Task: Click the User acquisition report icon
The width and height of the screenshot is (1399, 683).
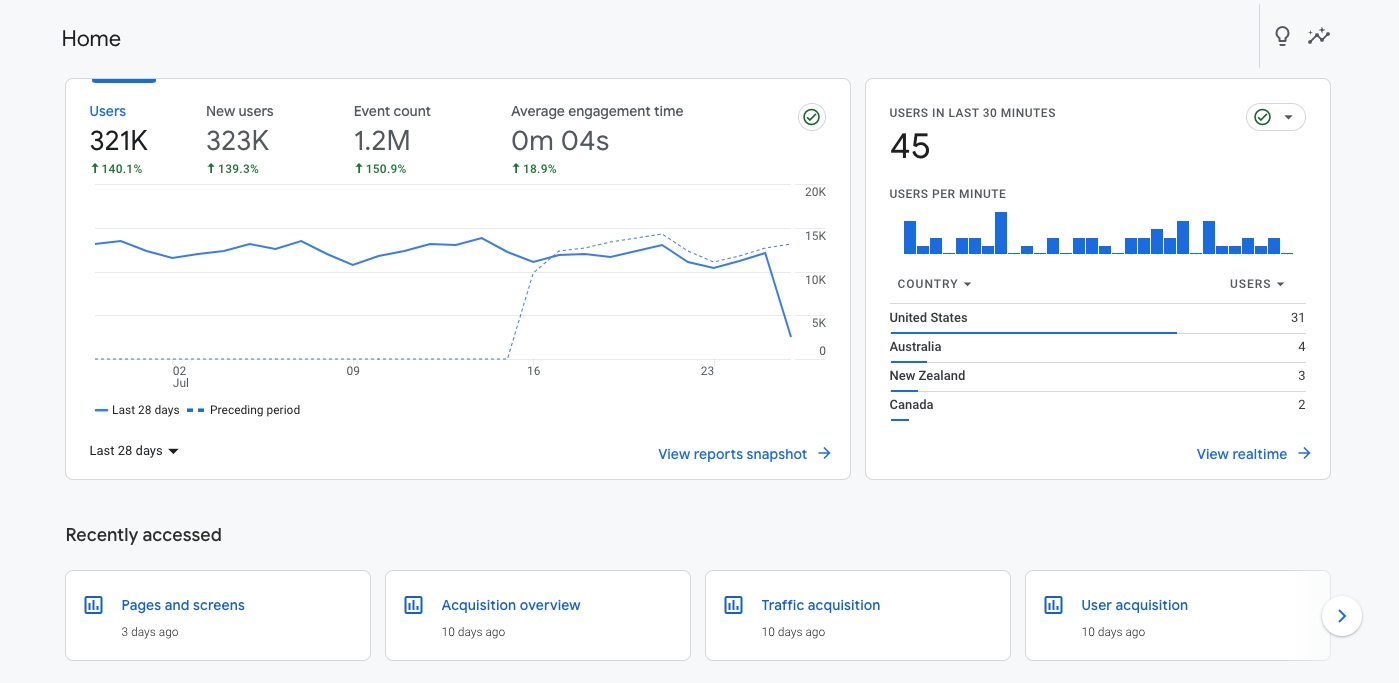Action: 1053,605
